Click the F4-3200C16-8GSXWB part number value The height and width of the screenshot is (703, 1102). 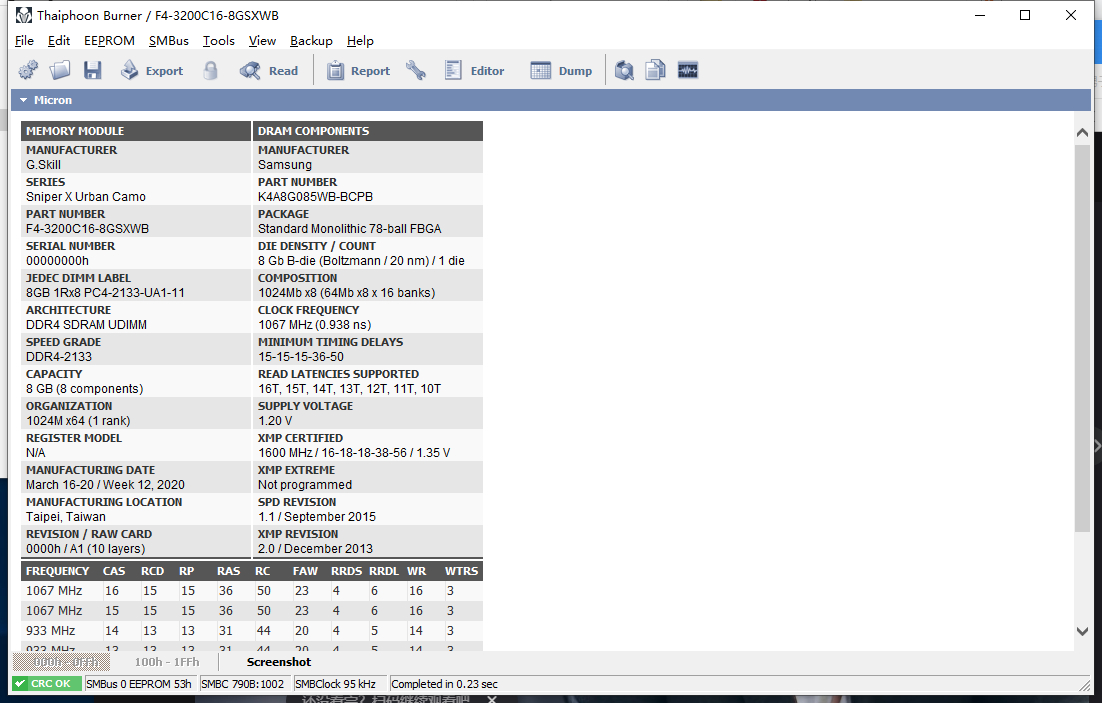coord(88,228)
